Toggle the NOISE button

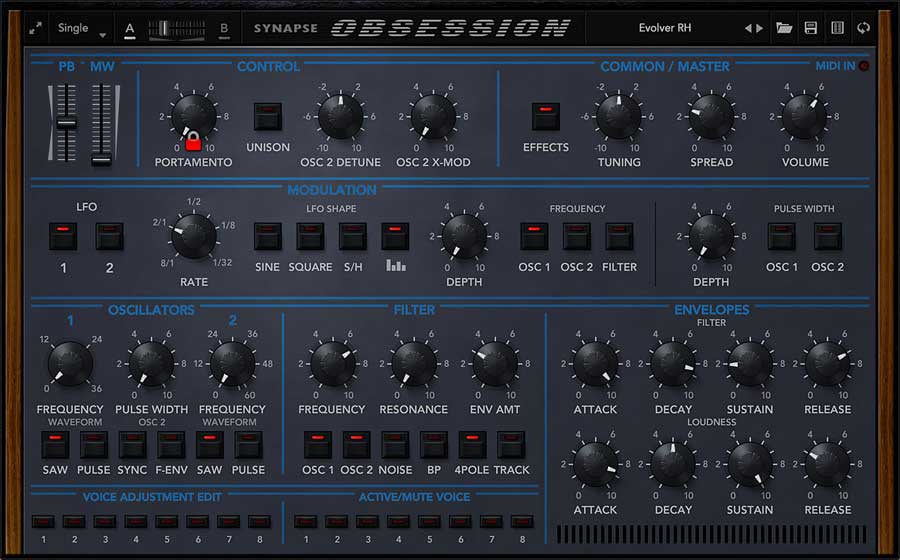395,445
